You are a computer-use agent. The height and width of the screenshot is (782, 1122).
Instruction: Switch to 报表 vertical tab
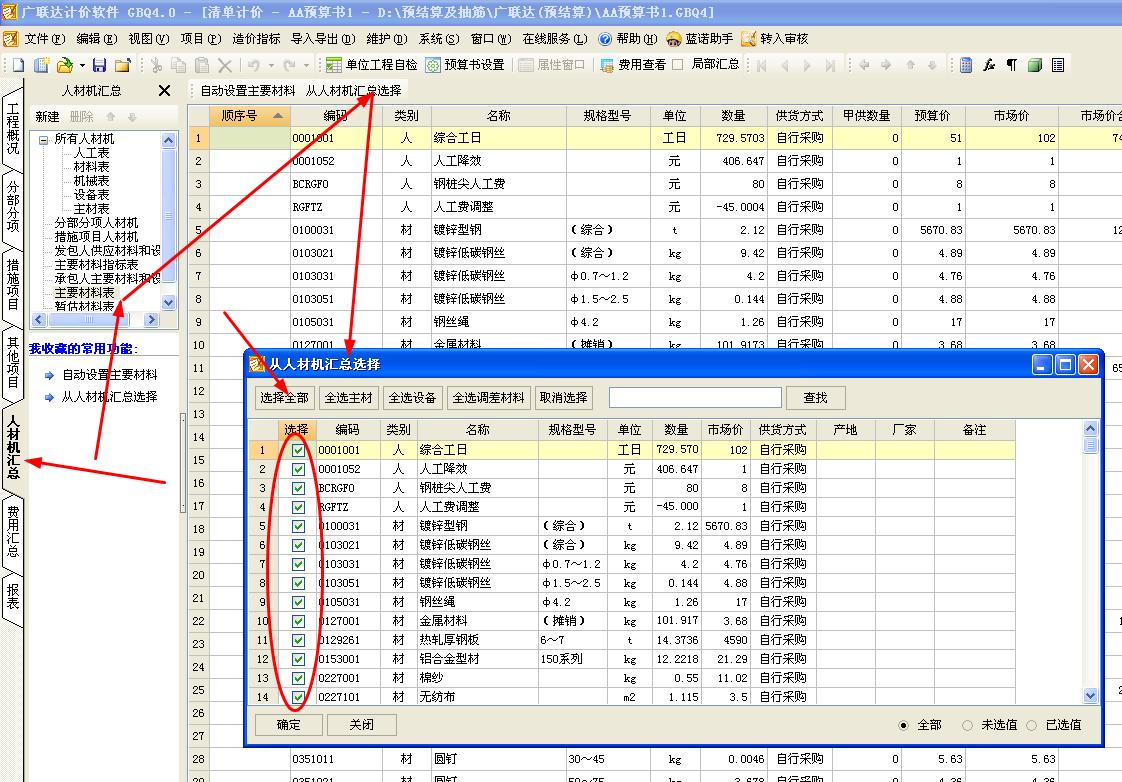[13, 596]
